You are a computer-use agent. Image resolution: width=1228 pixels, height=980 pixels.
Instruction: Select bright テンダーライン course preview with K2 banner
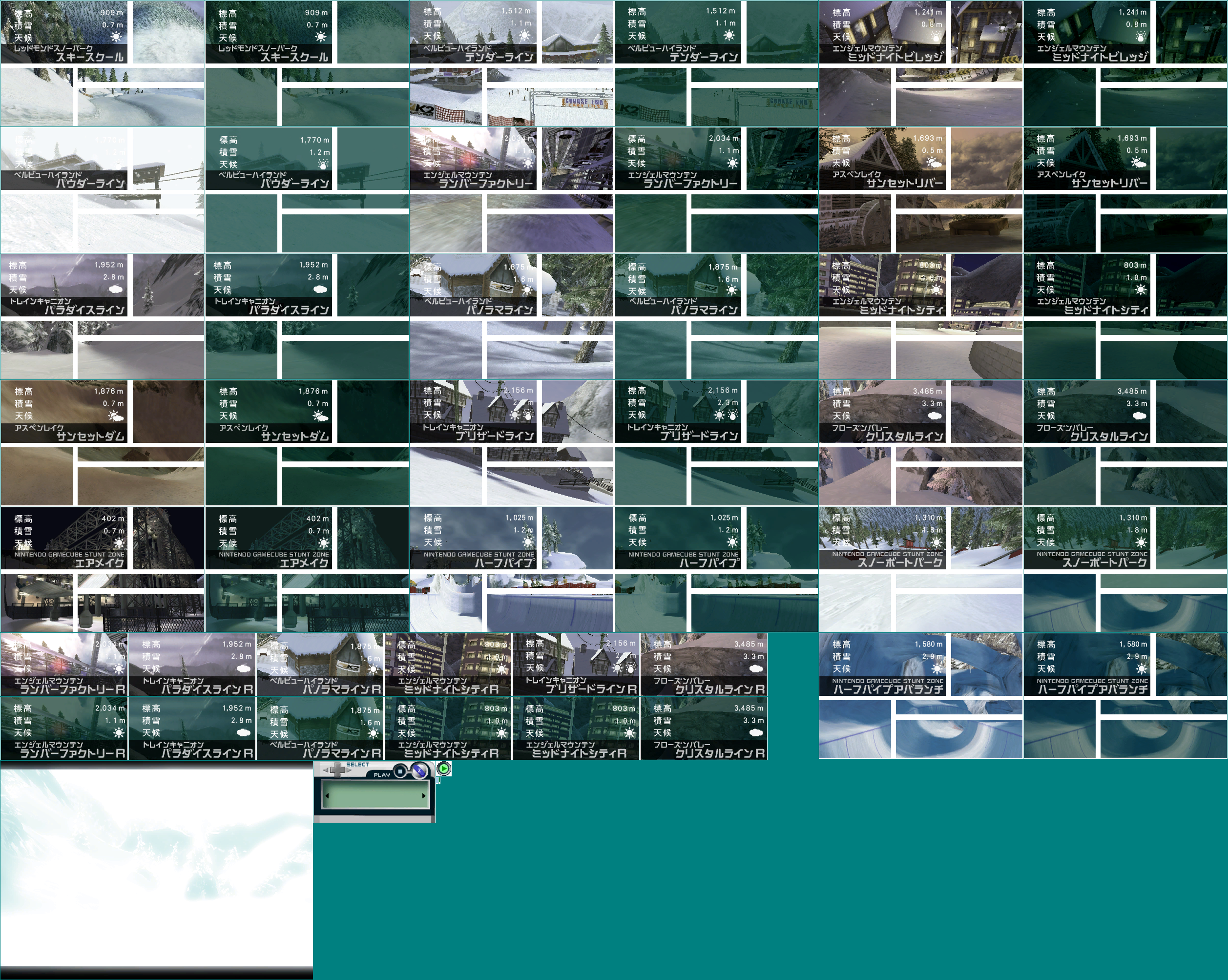pyautogui.click(x=446, y=97)
